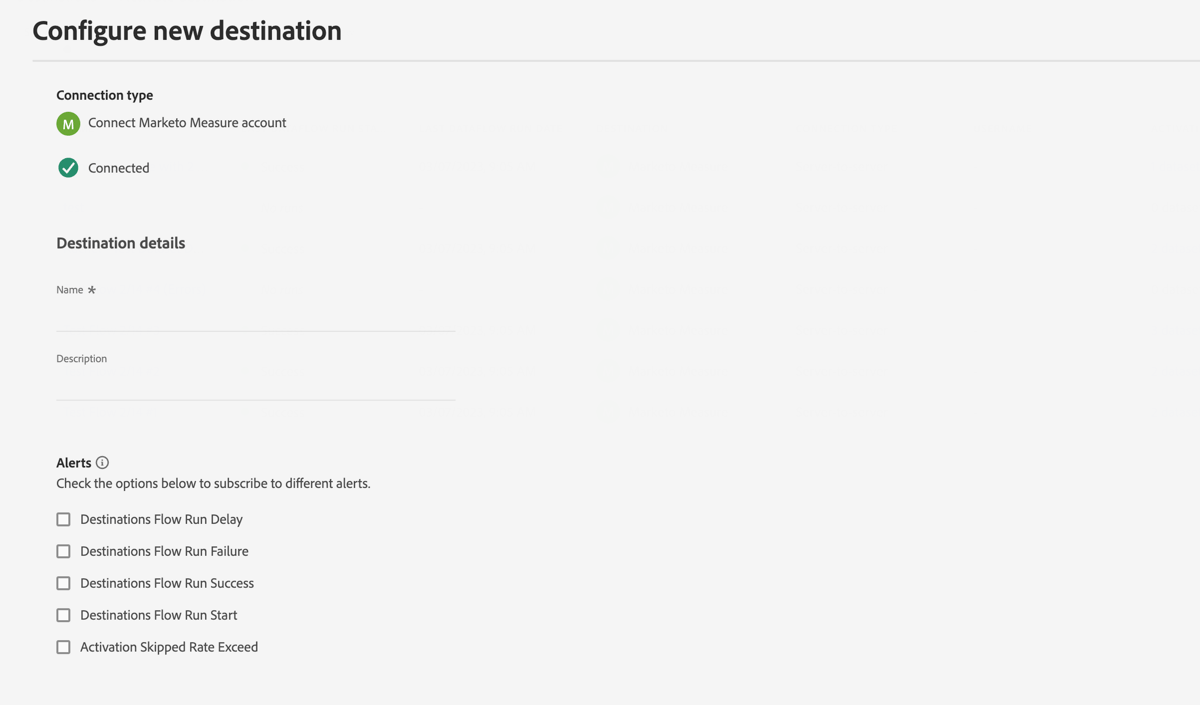Click the Description field label
Image resolution: width=1200 pixels, height=705 pixels.
point(82,358)
